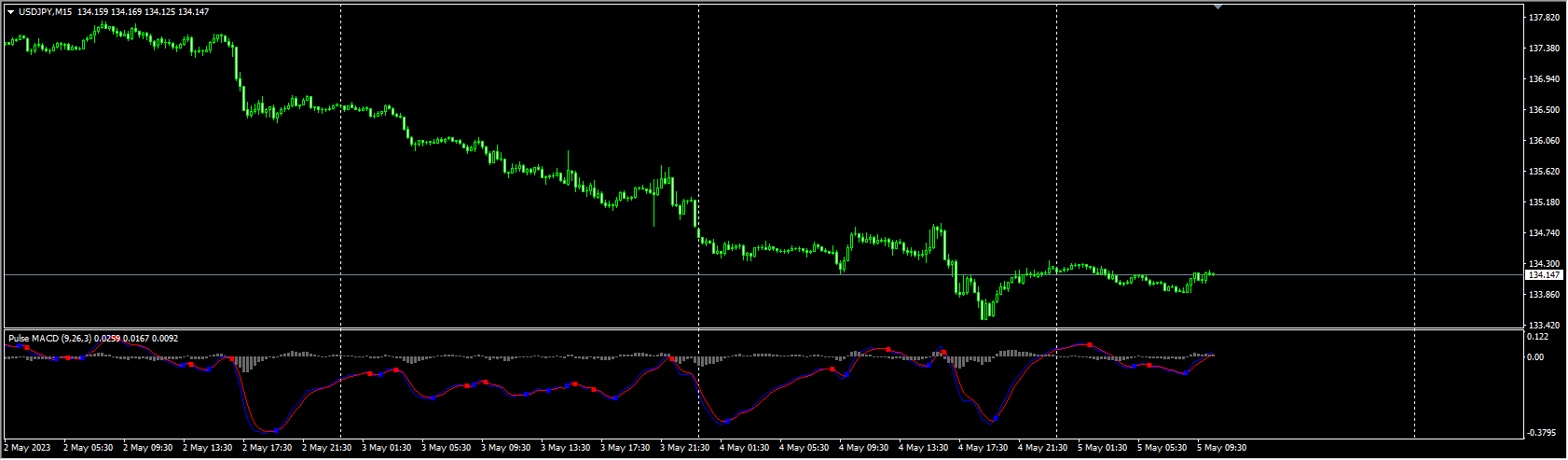This screenshot has width=1568, height=460.
Task: Click the 3 May 13:30 time label
Action: 566,448
